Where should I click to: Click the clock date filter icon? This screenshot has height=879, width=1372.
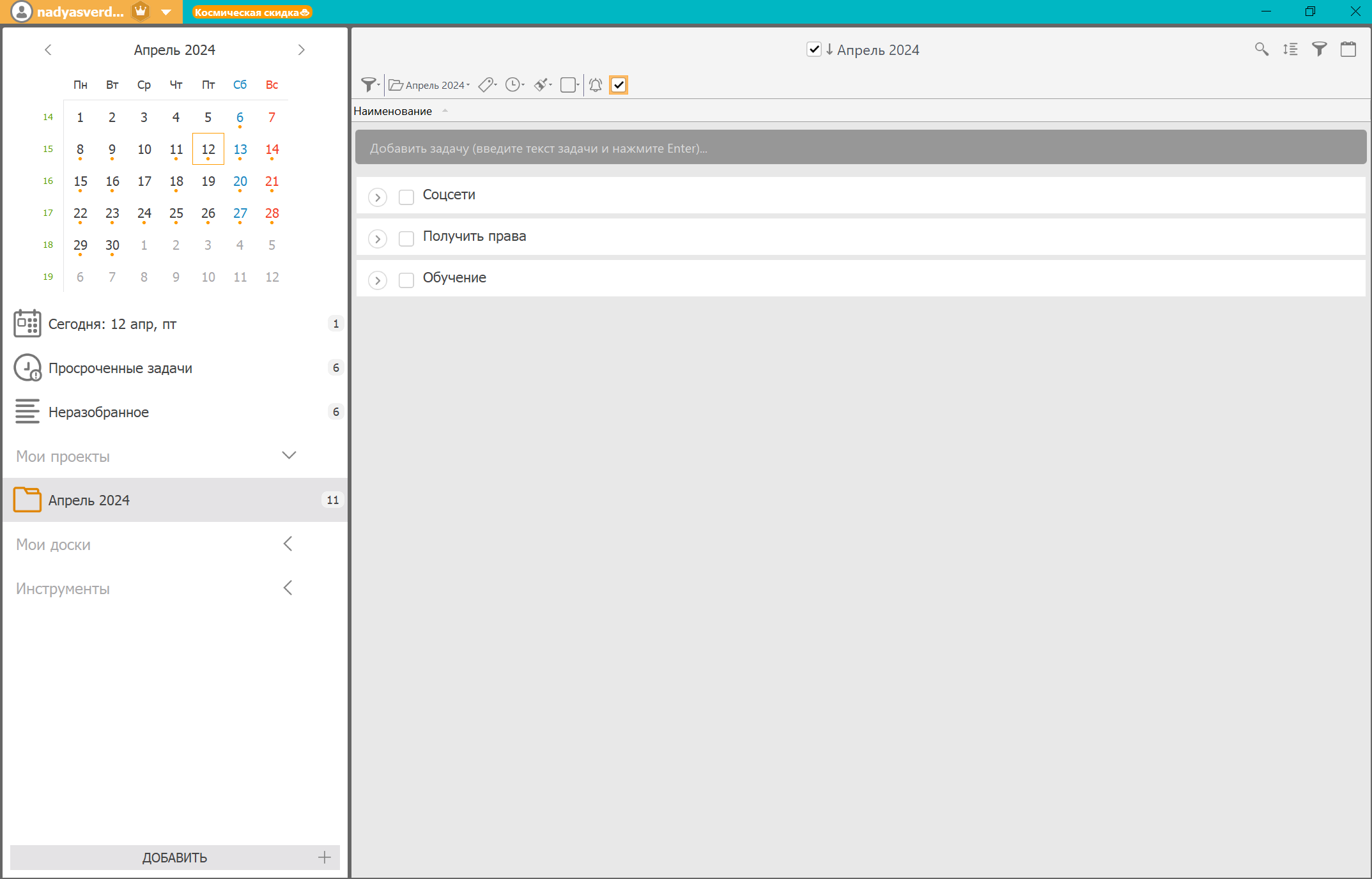click(514, 85)
